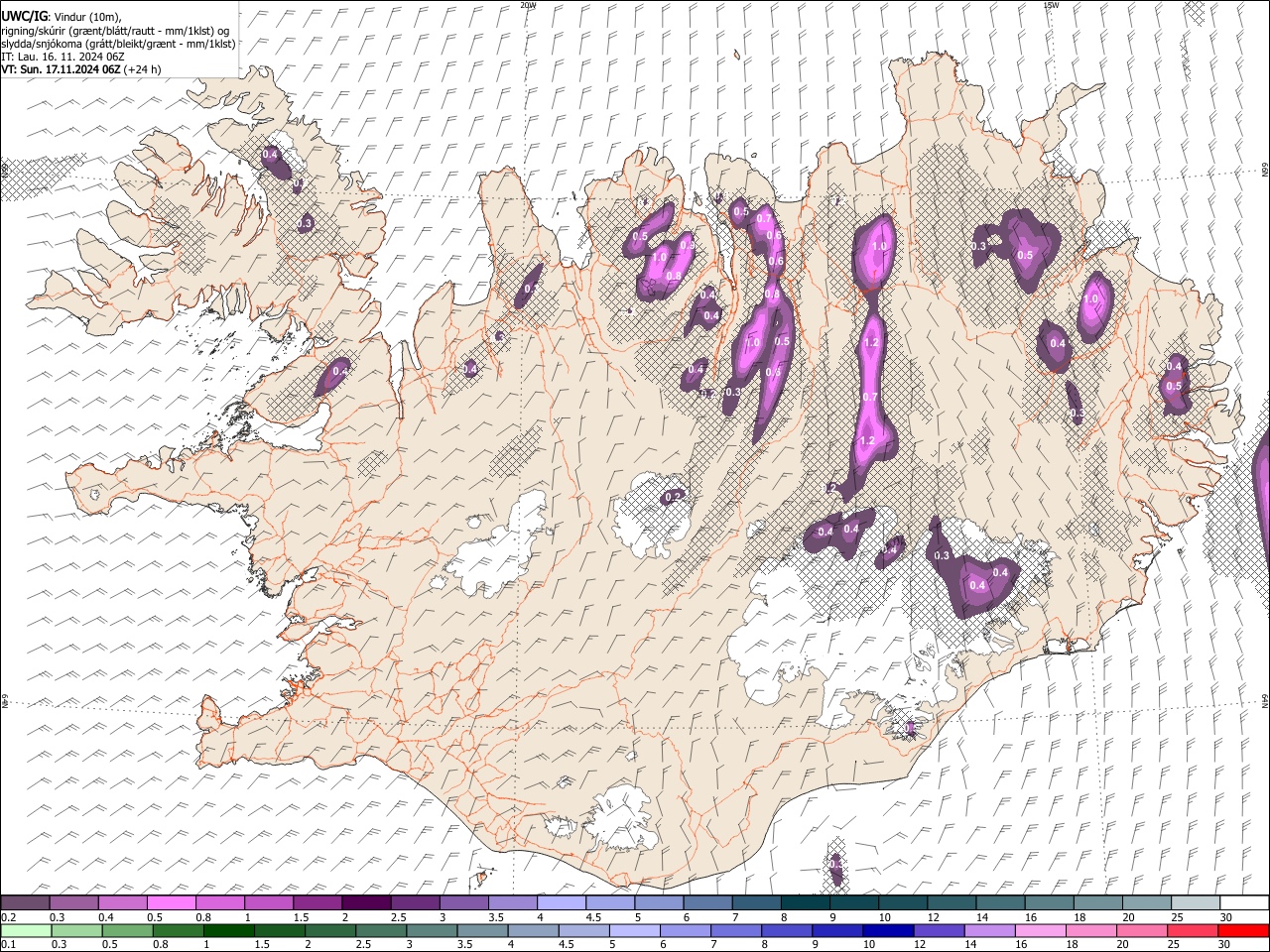Click the '20W' longitude label at map top
Screen dimensions: 1270x952
pyautogui.click(x=528, y=5)
